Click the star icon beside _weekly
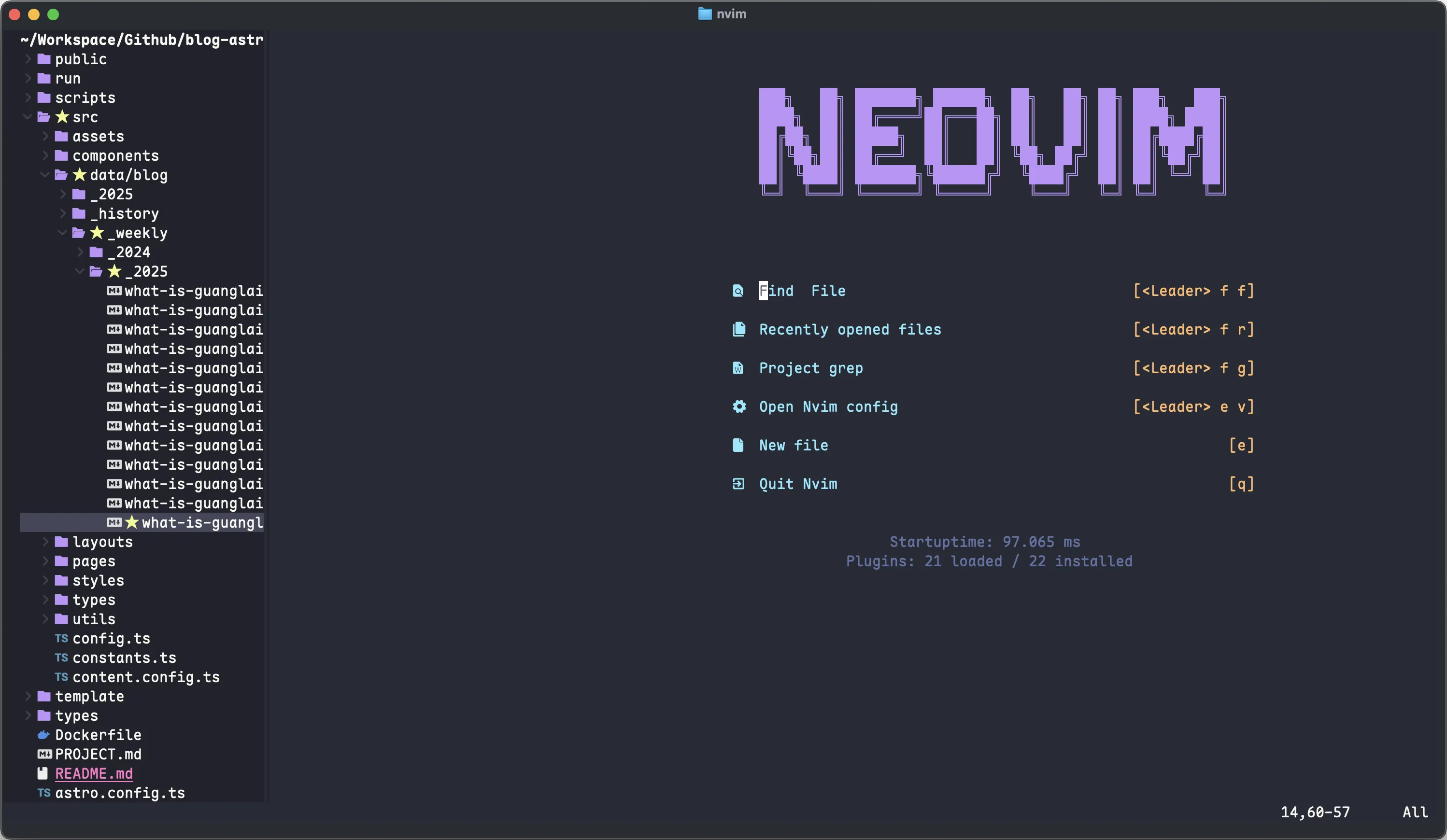1447x840 pixels. [x=97, y=232]
